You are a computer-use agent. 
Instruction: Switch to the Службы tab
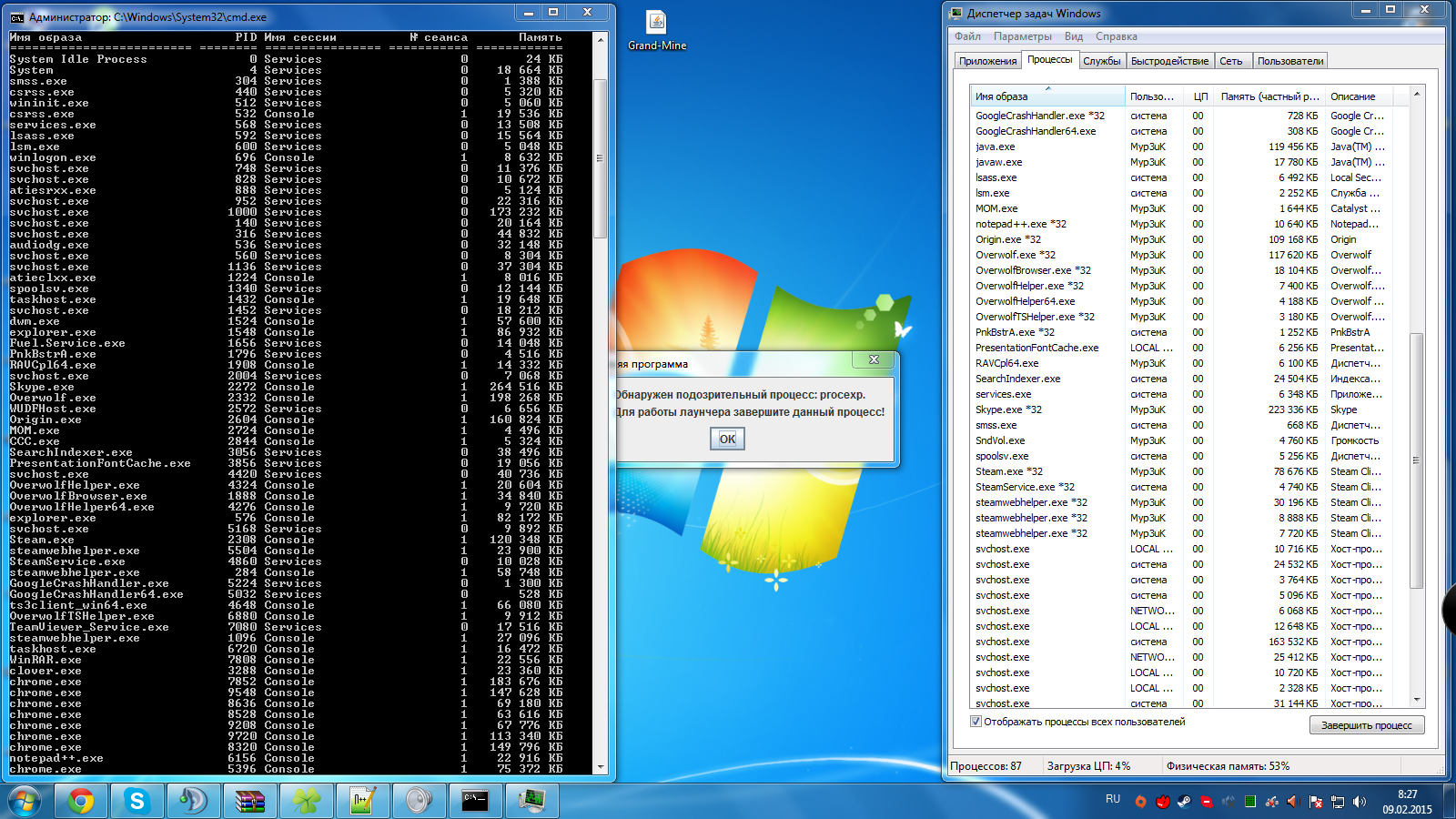click(1102, 61)
